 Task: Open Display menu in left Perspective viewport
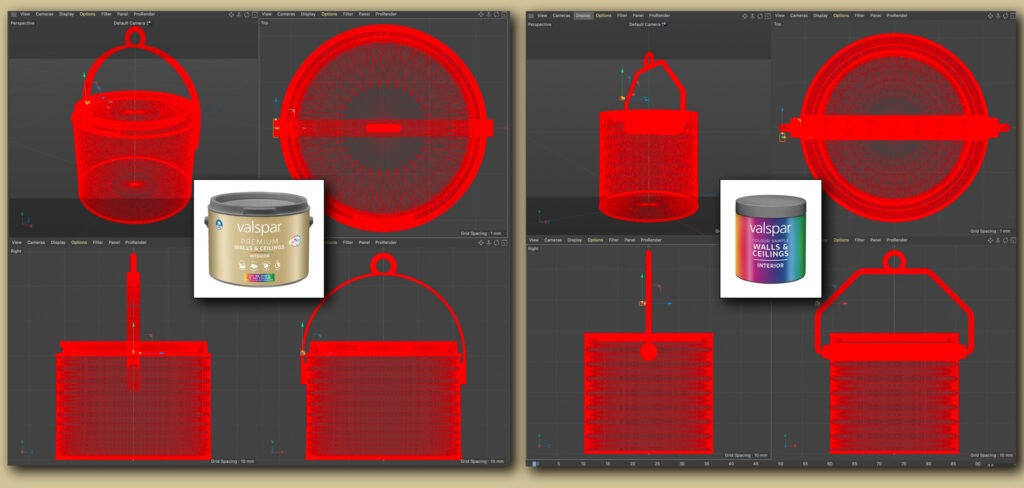(x=66, y=14)
